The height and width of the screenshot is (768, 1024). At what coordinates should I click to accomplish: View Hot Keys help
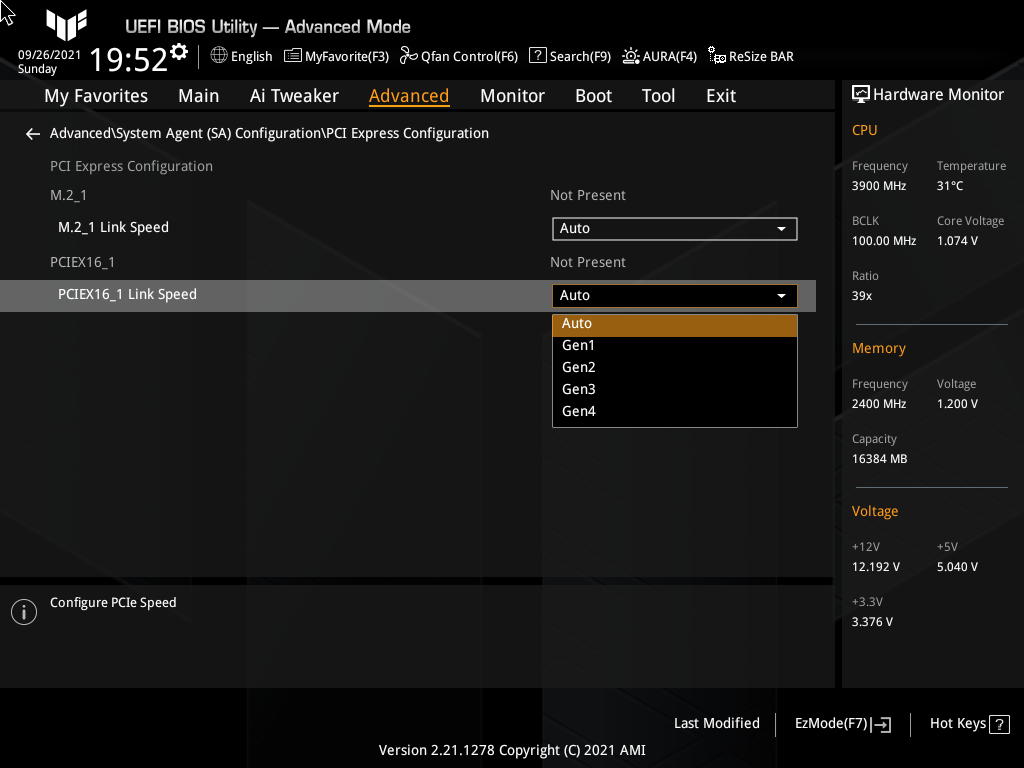point(968,723)
